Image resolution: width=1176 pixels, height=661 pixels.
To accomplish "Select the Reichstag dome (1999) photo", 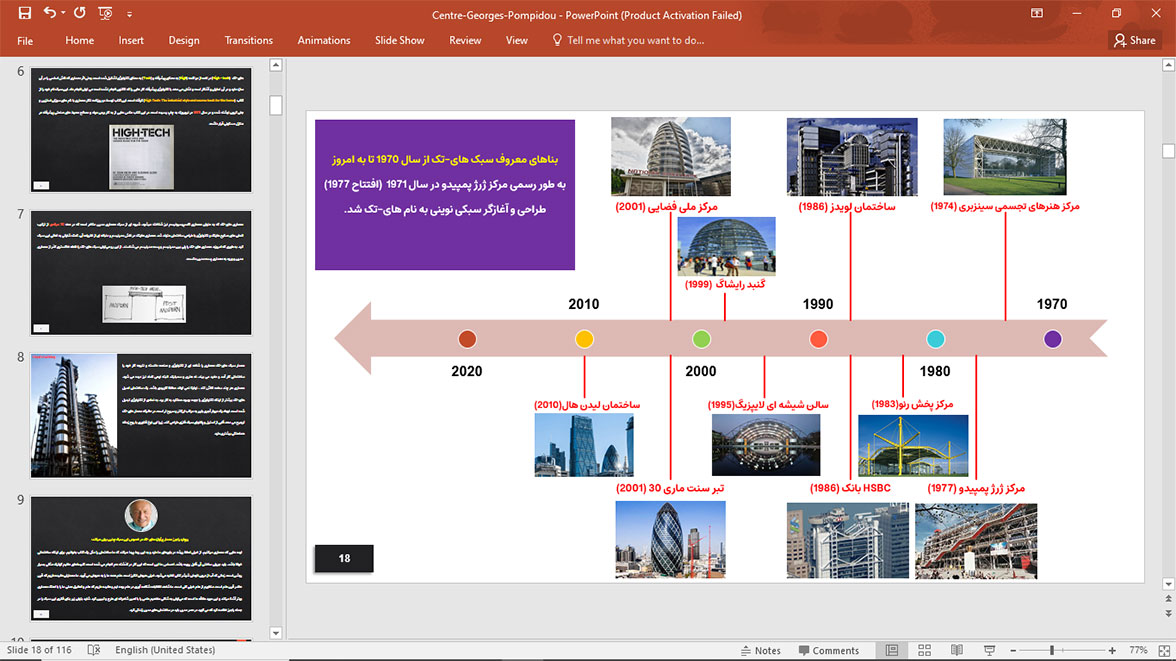I will tap(726, 247).
